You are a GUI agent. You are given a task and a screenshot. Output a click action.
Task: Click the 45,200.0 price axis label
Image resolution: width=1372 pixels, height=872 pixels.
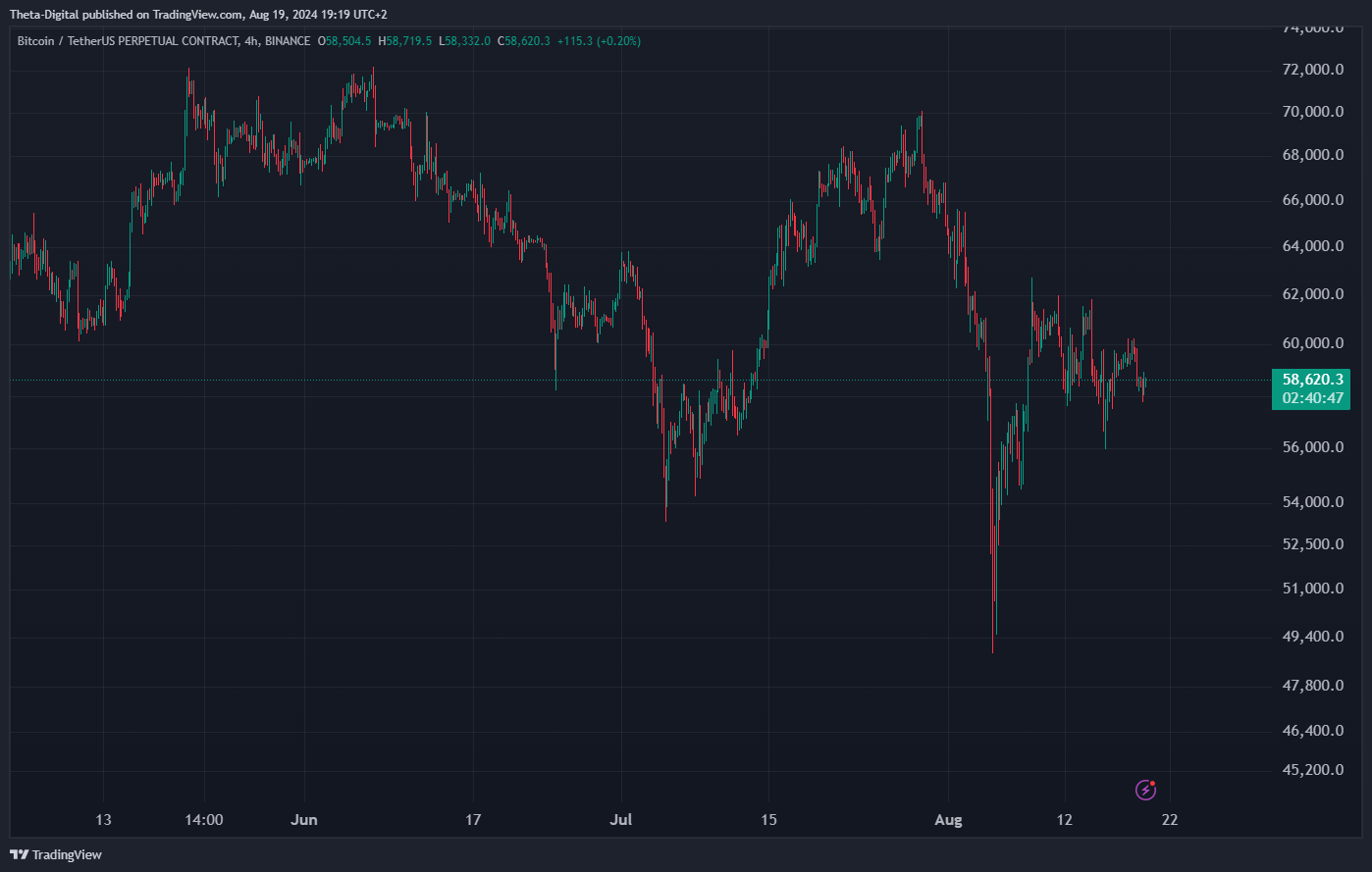click(1312, 770)
